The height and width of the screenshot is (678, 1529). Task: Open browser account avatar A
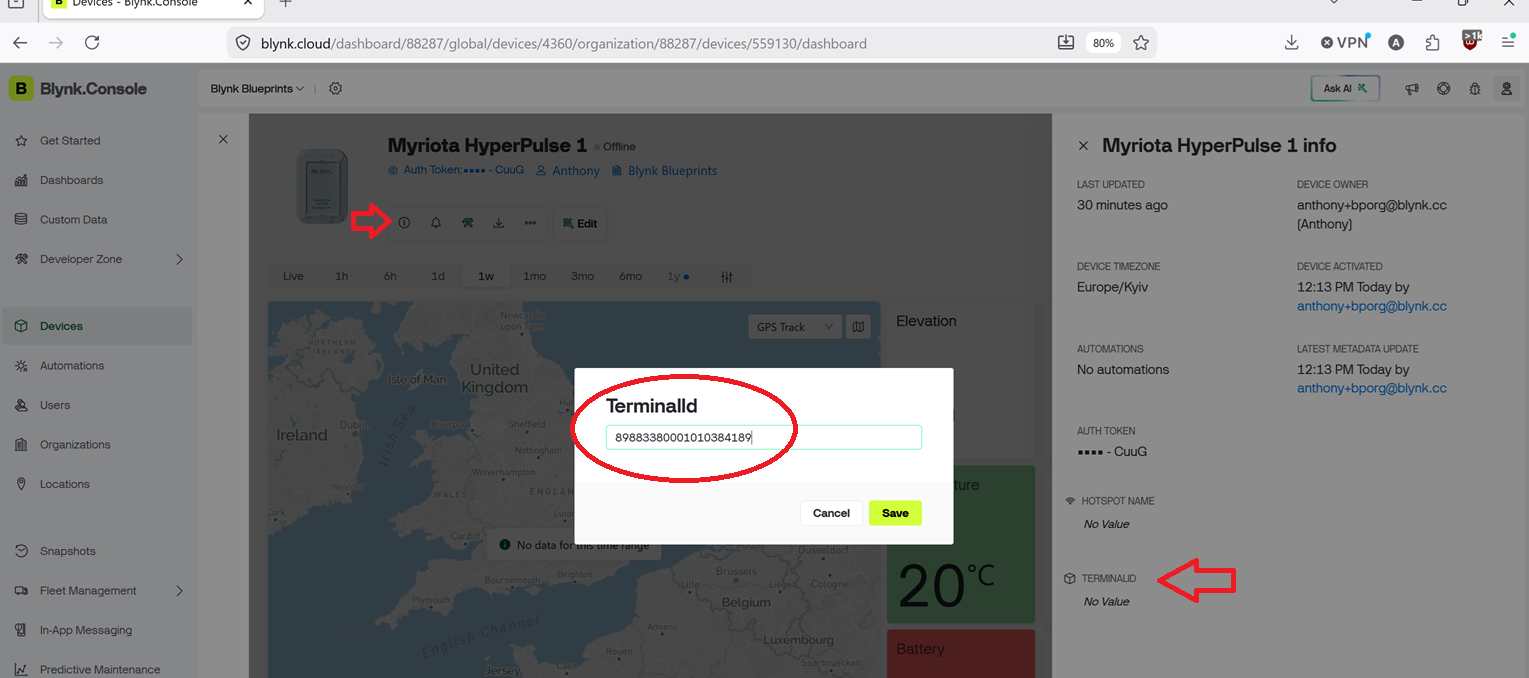[1396, 43]
